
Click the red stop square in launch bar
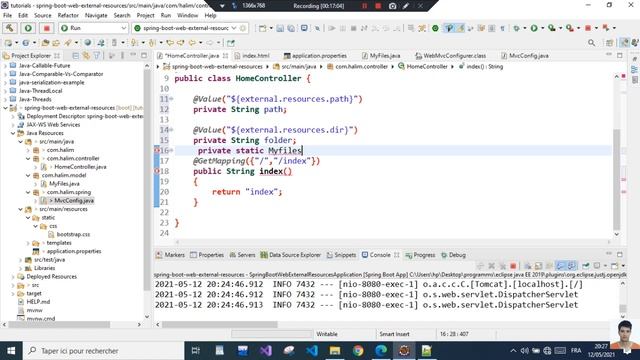(x=47, y=28)
